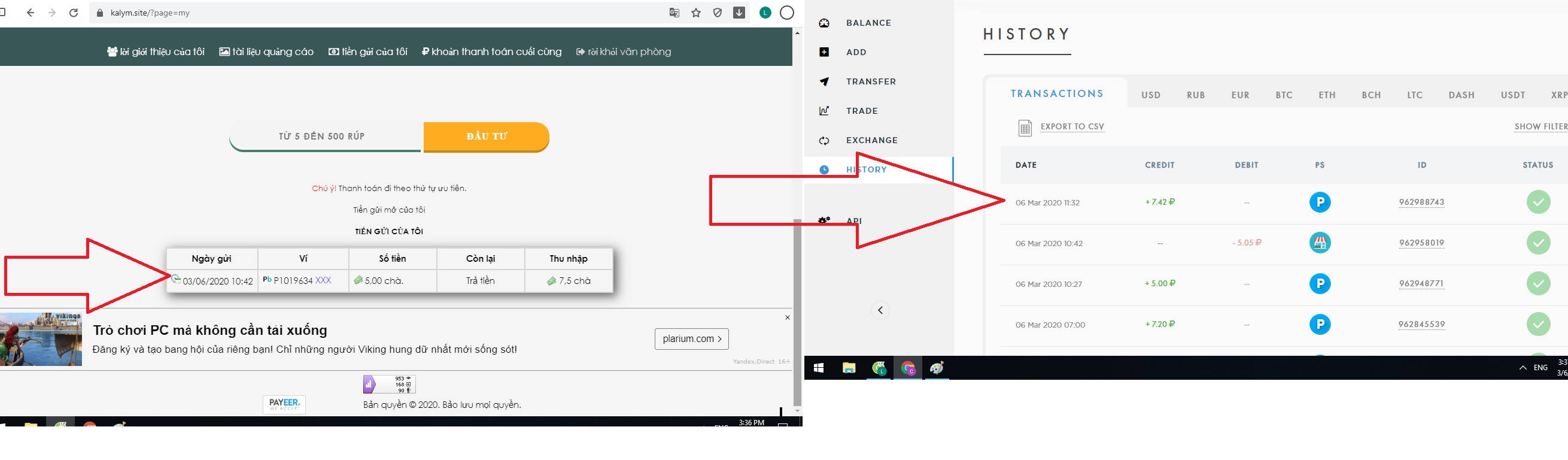Click the Payeer PS icon for 07:00 transaction
This screenshot has width=1568, height=460.
(x=1320, y=325)
